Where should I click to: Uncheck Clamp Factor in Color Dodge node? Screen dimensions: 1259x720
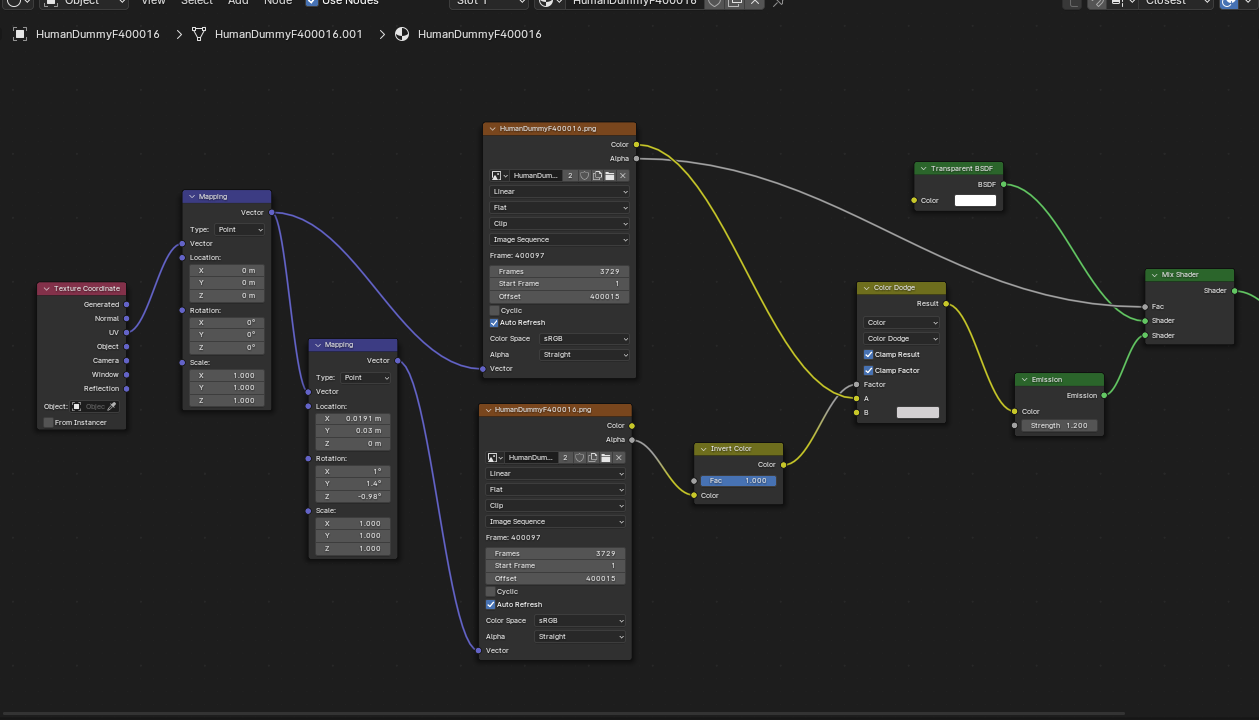[868, 370]
